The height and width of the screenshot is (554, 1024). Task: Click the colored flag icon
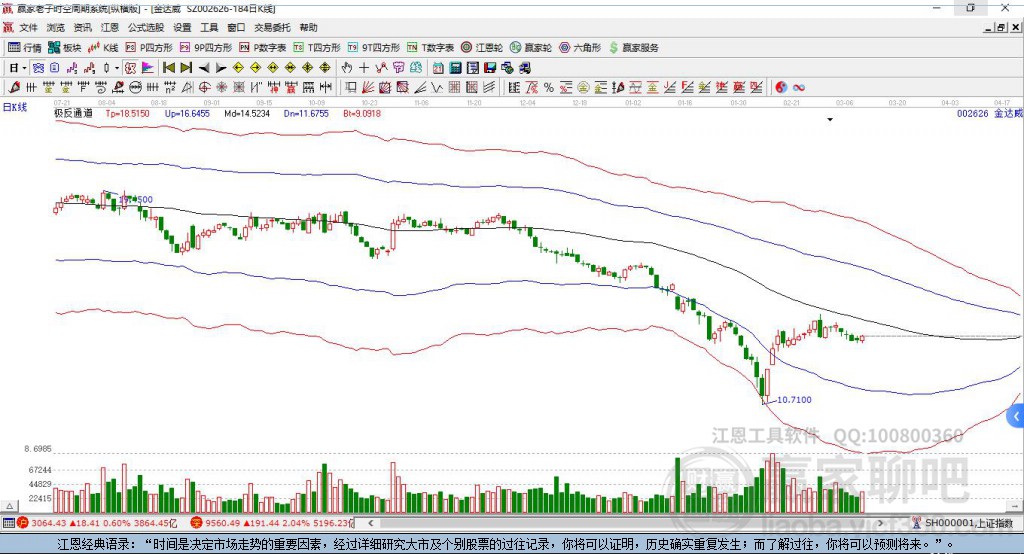pyautogui.click(x=148, y=68)
